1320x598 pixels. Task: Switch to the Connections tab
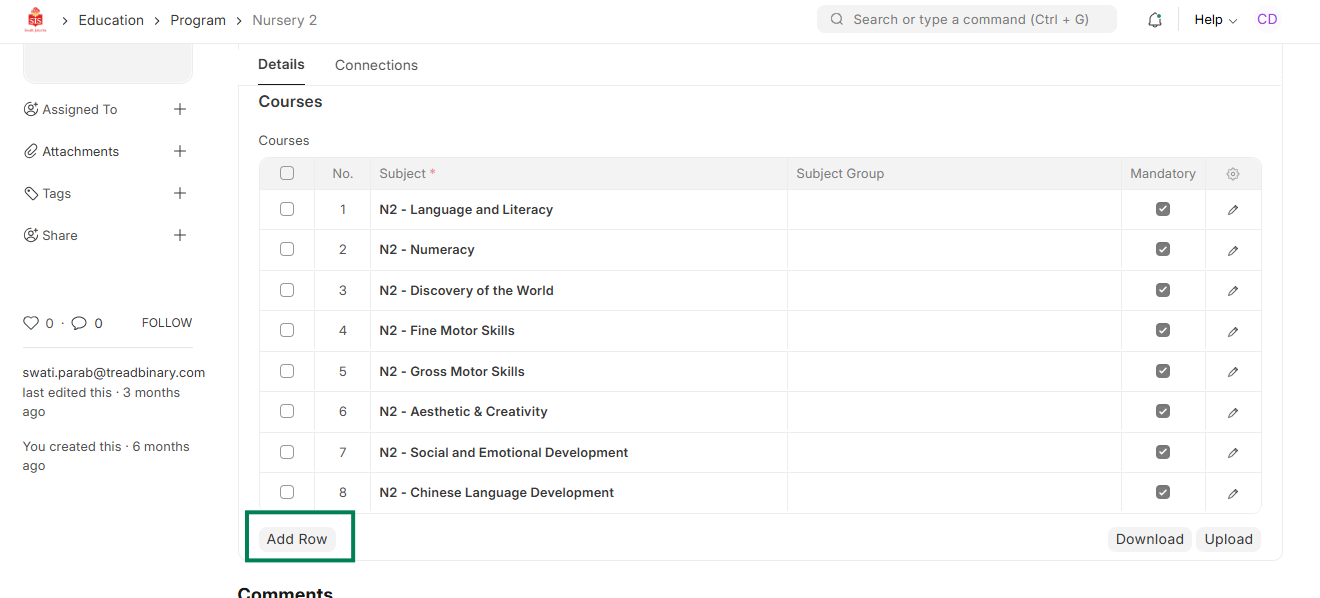(x=376, y=65)
